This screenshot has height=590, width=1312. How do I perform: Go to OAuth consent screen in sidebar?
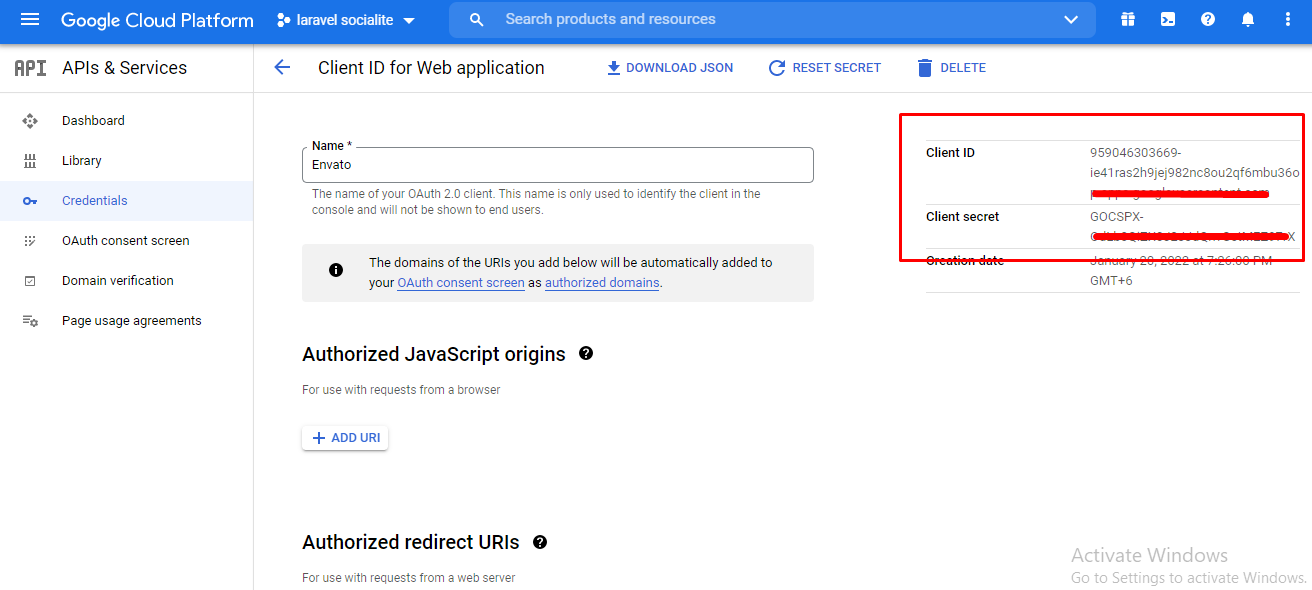point(125,241)
